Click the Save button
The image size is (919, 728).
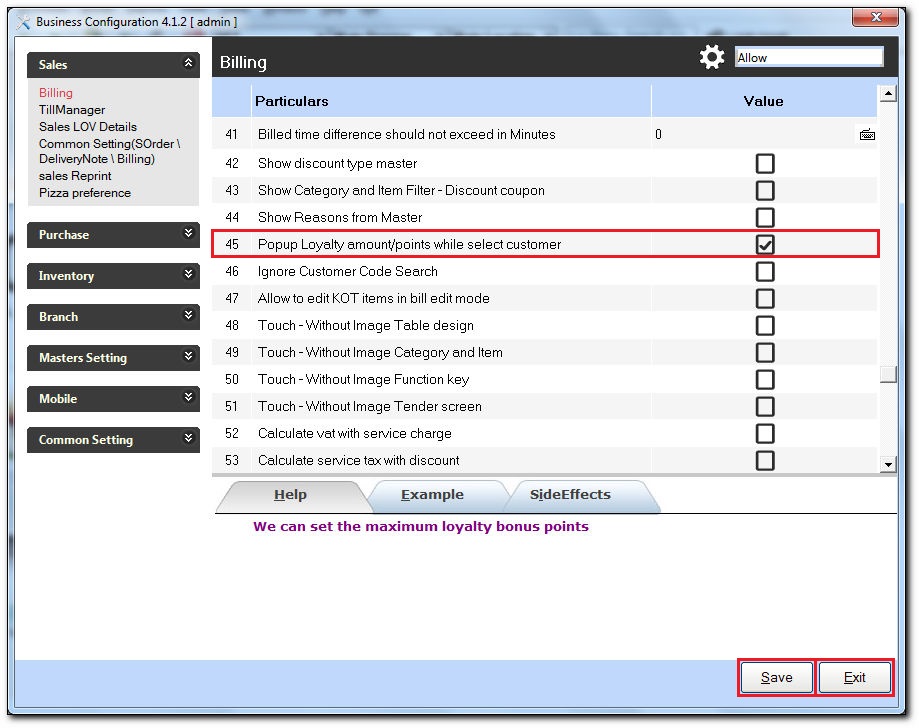click(x=777, y=678)
